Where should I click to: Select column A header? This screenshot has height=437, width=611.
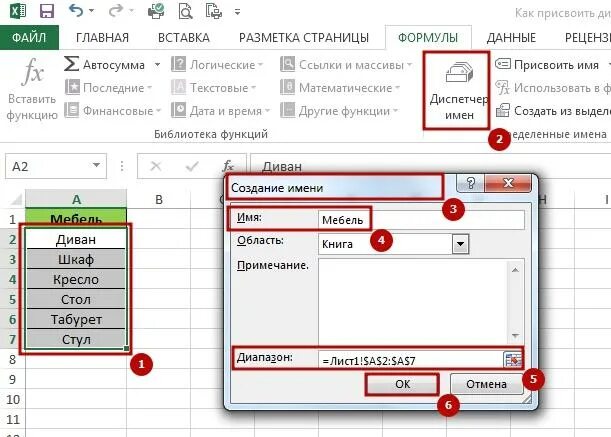pyautogui.click(x=76, y=199)
